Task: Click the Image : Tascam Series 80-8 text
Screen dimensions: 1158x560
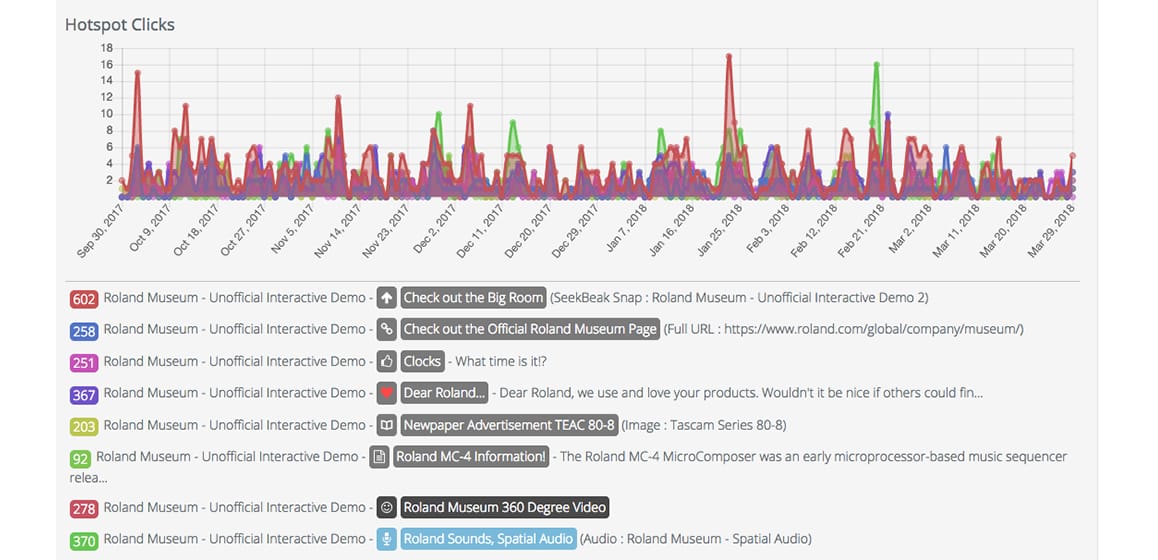Action: [x=705, y=425]
